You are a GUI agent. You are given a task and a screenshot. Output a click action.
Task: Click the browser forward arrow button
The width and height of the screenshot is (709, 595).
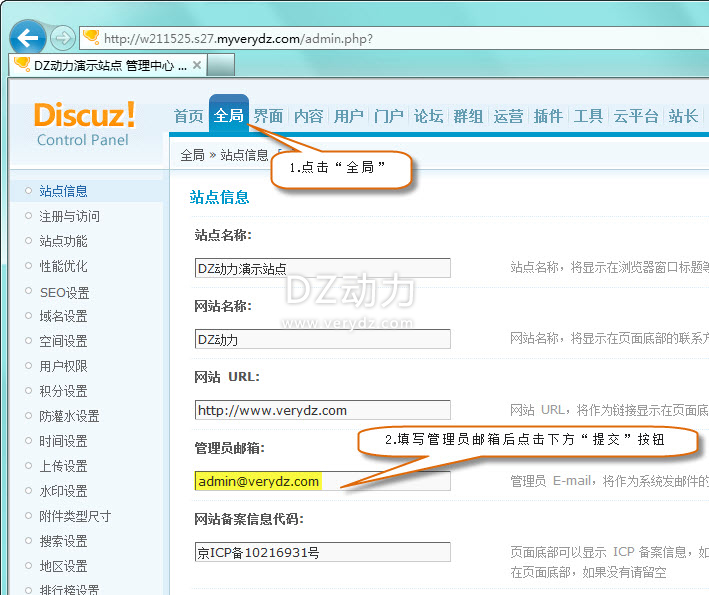click(x=62, y=38)
